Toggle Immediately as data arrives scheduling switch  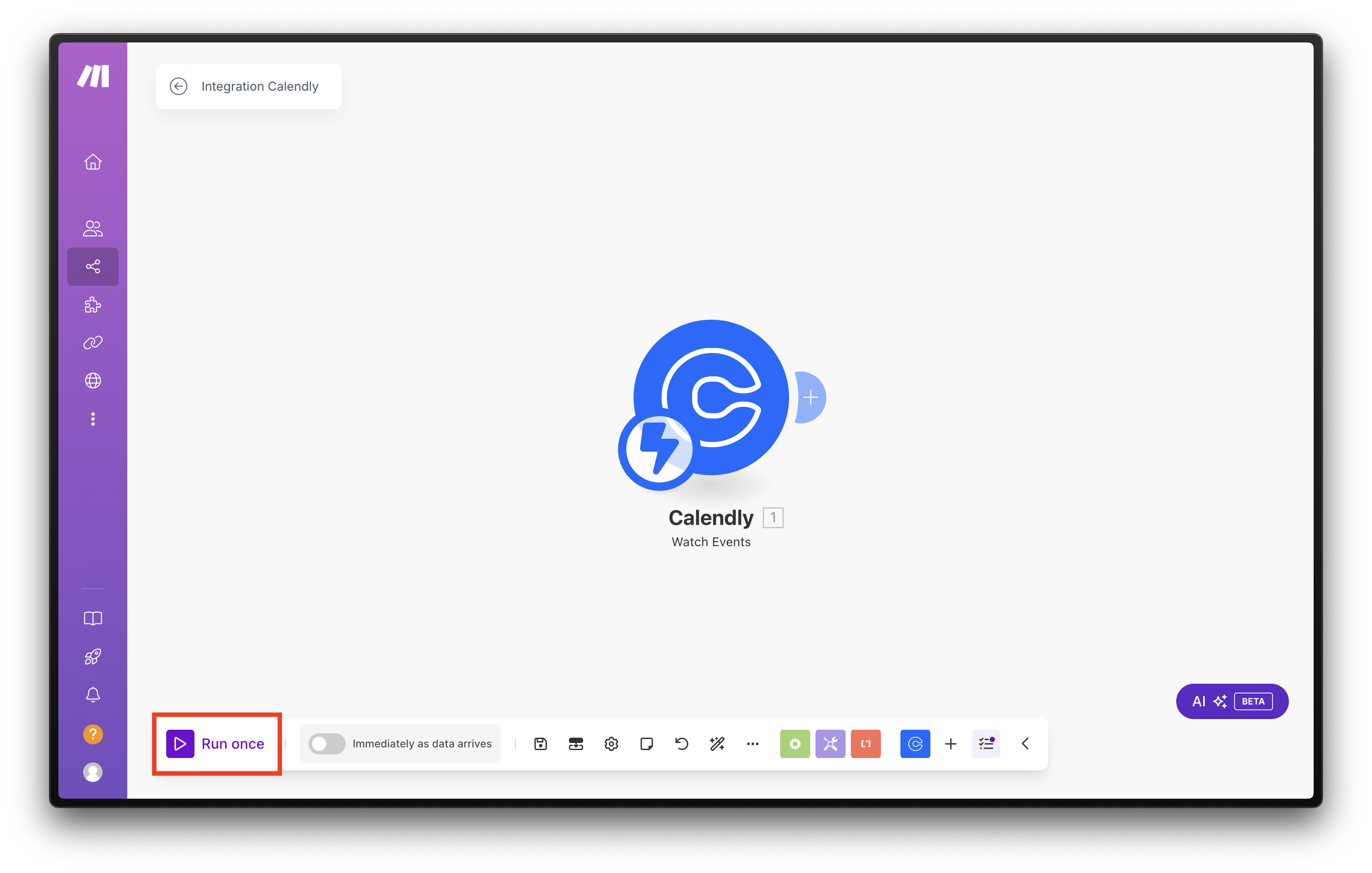click(x=327, y=743)
